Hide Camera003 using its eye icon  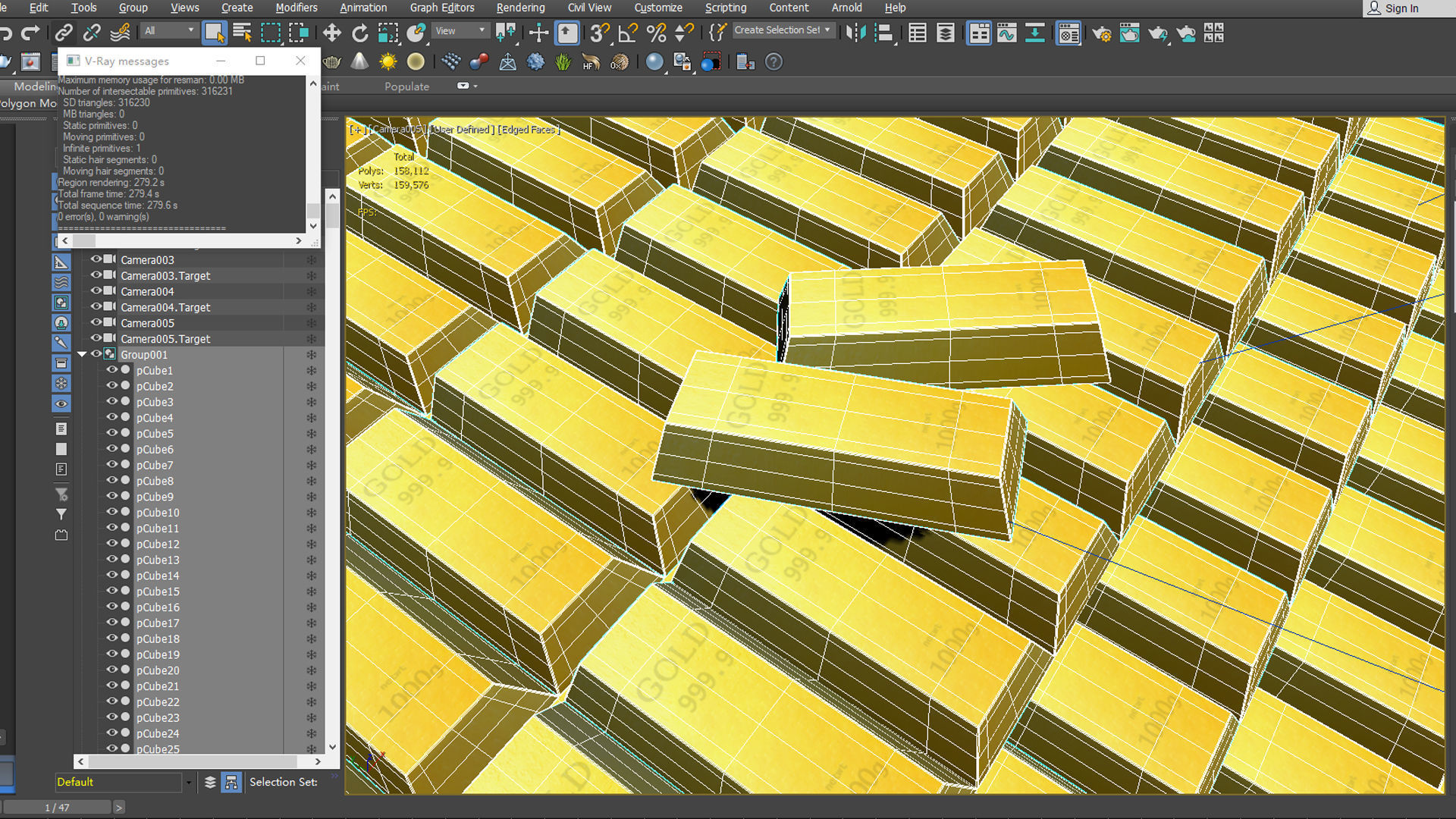pyautogui.click(x=96, y=259)
